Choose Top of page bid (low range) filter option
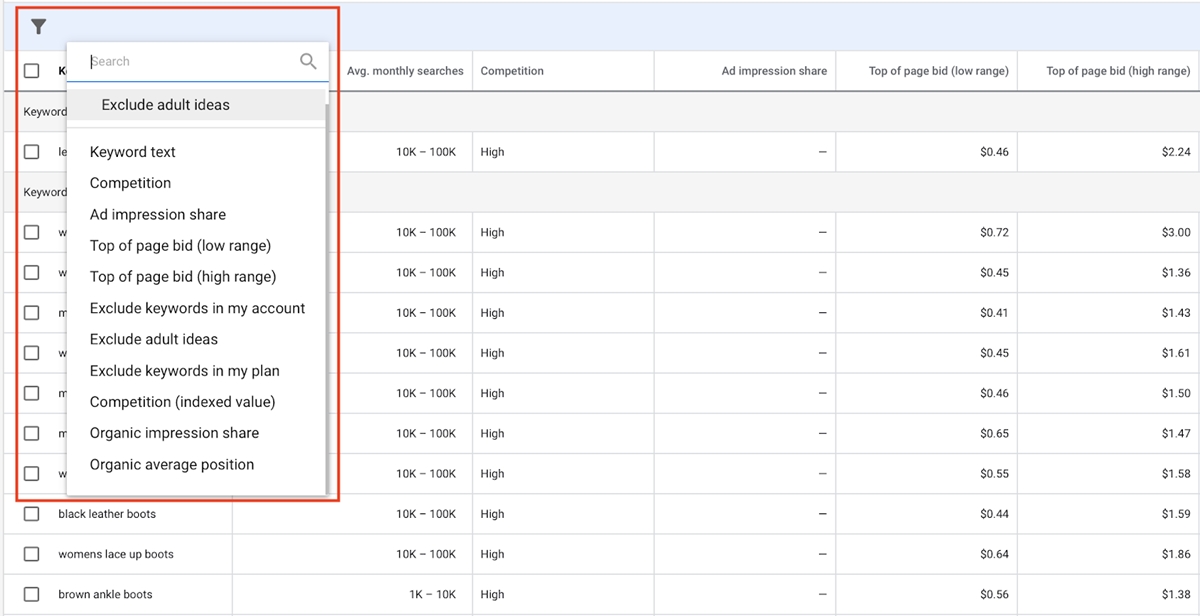The width and height of the screenshot is (1200, 616). pyautogui.click(x=180, y=245)
